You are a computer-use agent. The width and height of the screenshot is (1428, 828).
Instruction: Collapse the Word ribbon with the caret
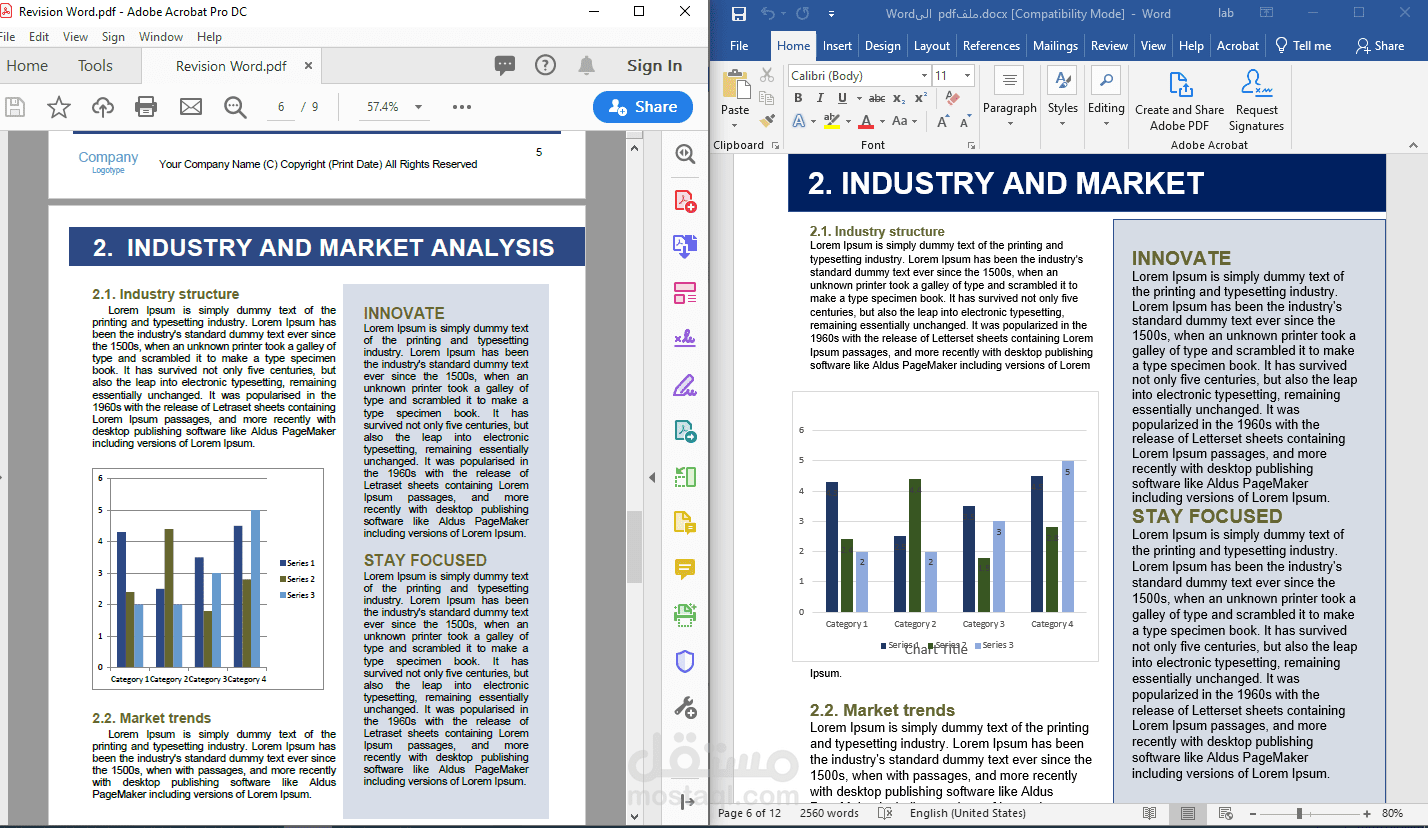point(1412,145)
